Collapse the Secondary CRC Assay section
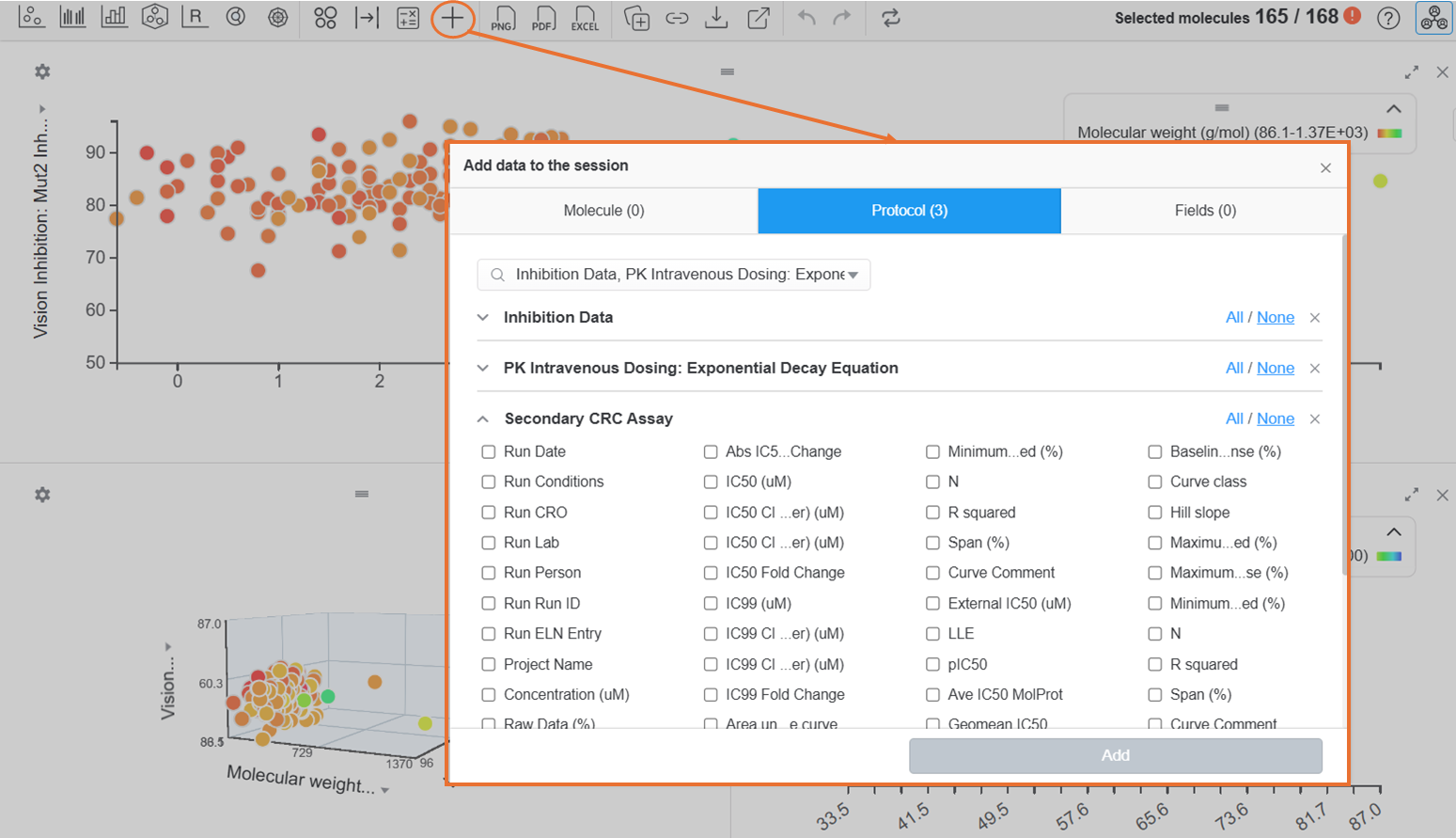Image resolution: width=1456 pixels, height=838 pixels. click(x=482, y=419)
